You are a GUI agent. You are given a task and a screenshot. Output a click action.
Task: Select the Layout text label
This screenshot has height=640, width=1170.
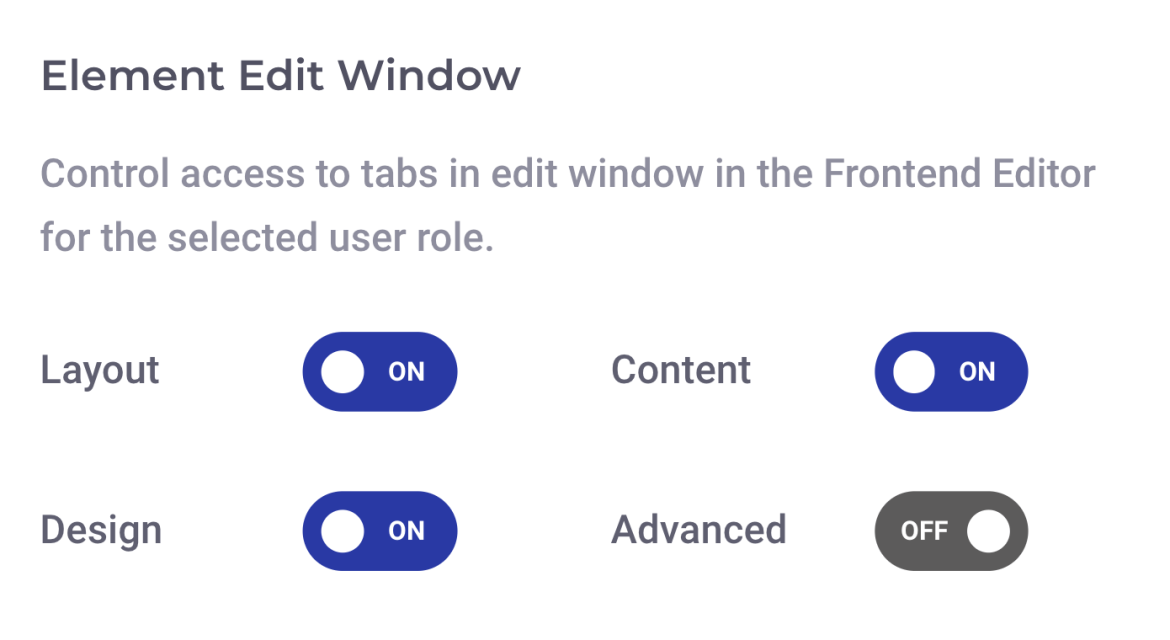click(99, 370)
